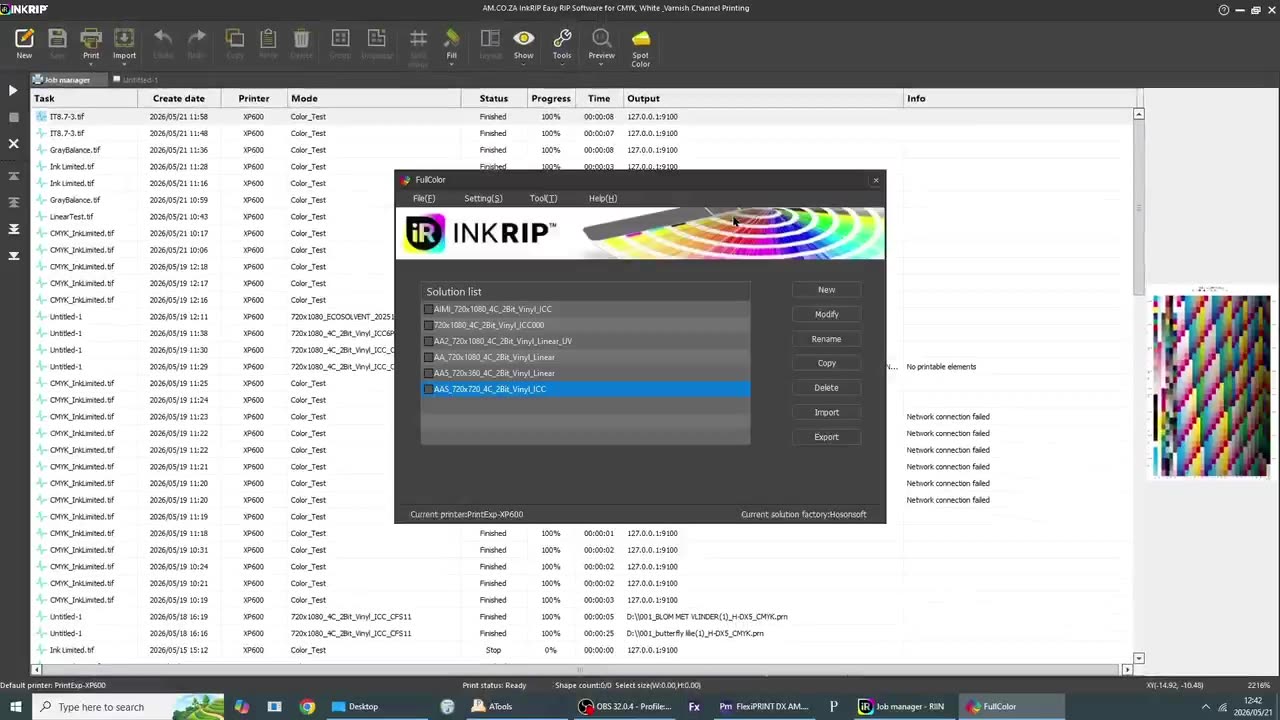Viewport: 1280px width, 720px height.
Task: Click the Import solution button
Action: pyautogui.click(x=826, y=412)
